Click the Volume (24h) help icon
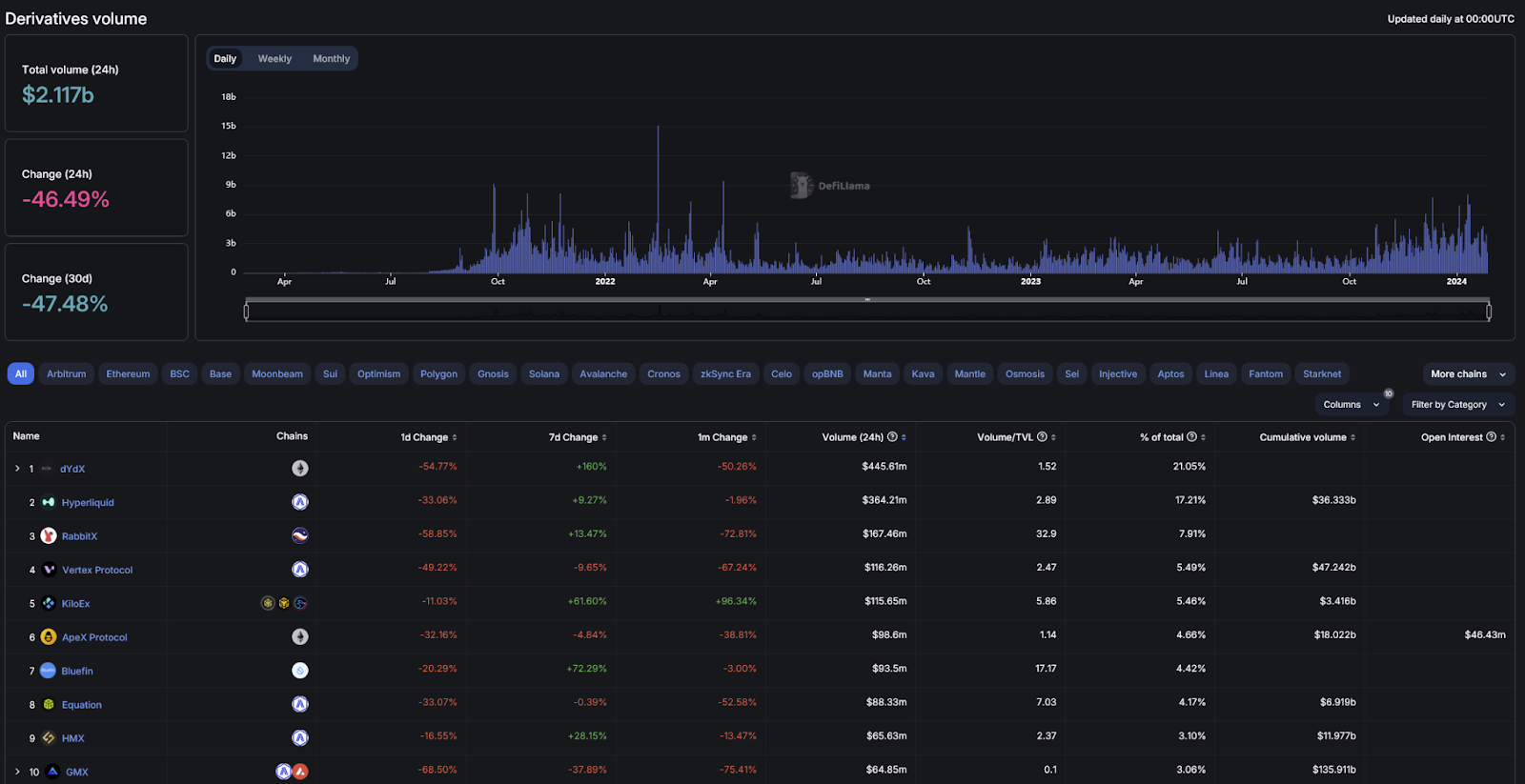 point(892,437)
